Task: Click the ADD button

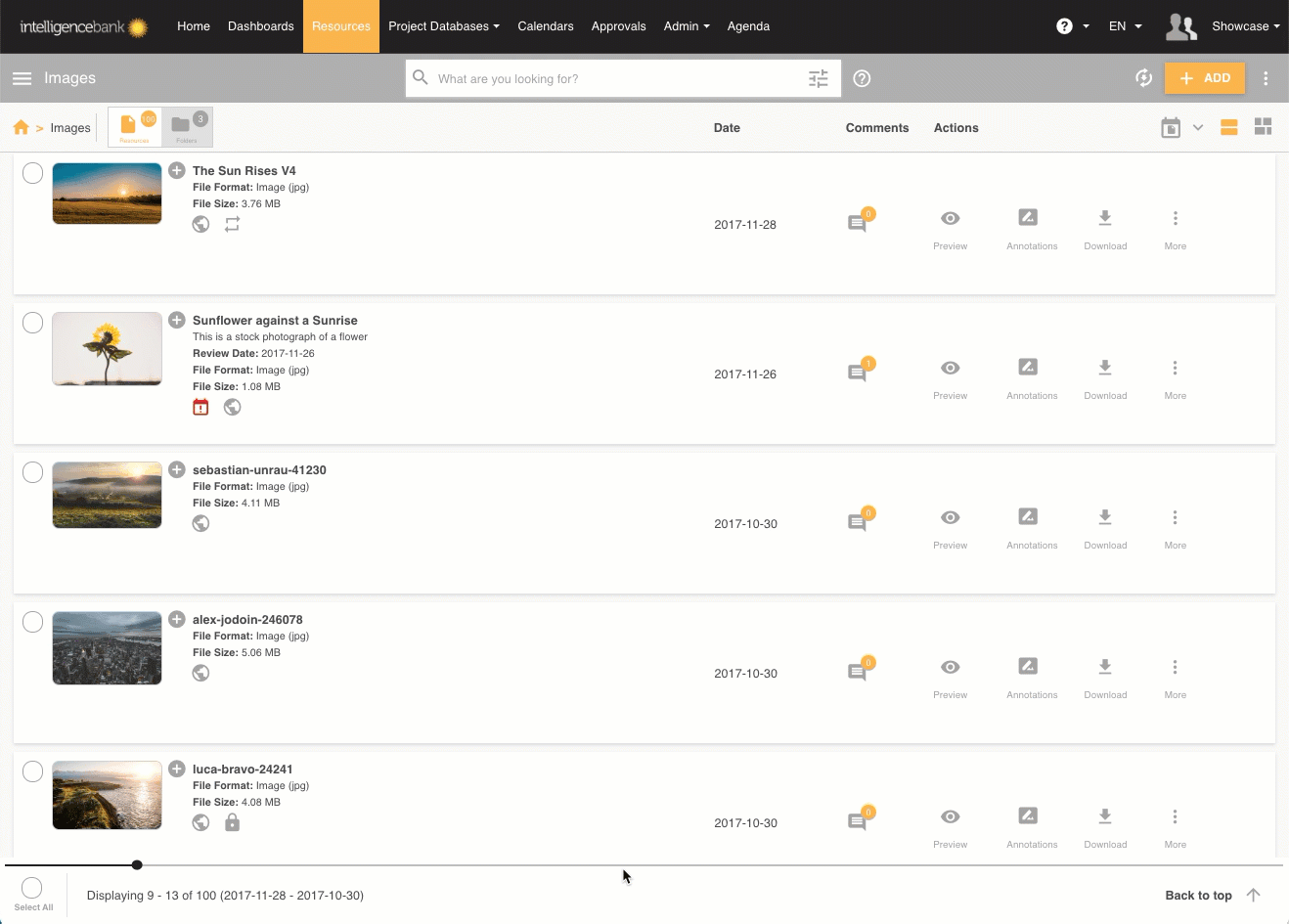Action: tap(1204, 78)
